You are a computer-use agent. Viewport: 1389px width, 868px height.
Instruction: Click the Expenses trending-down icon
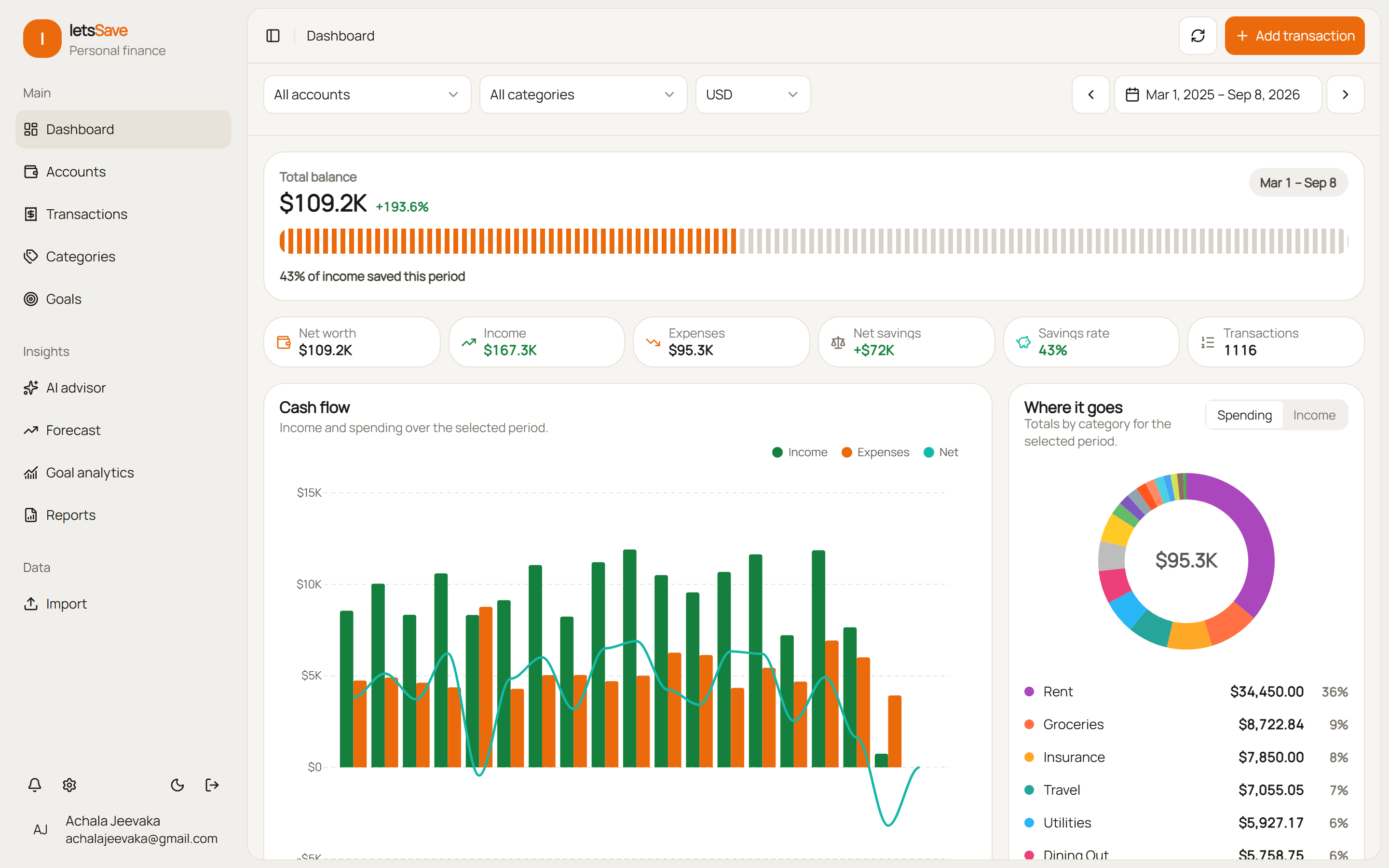click(653, 342)
